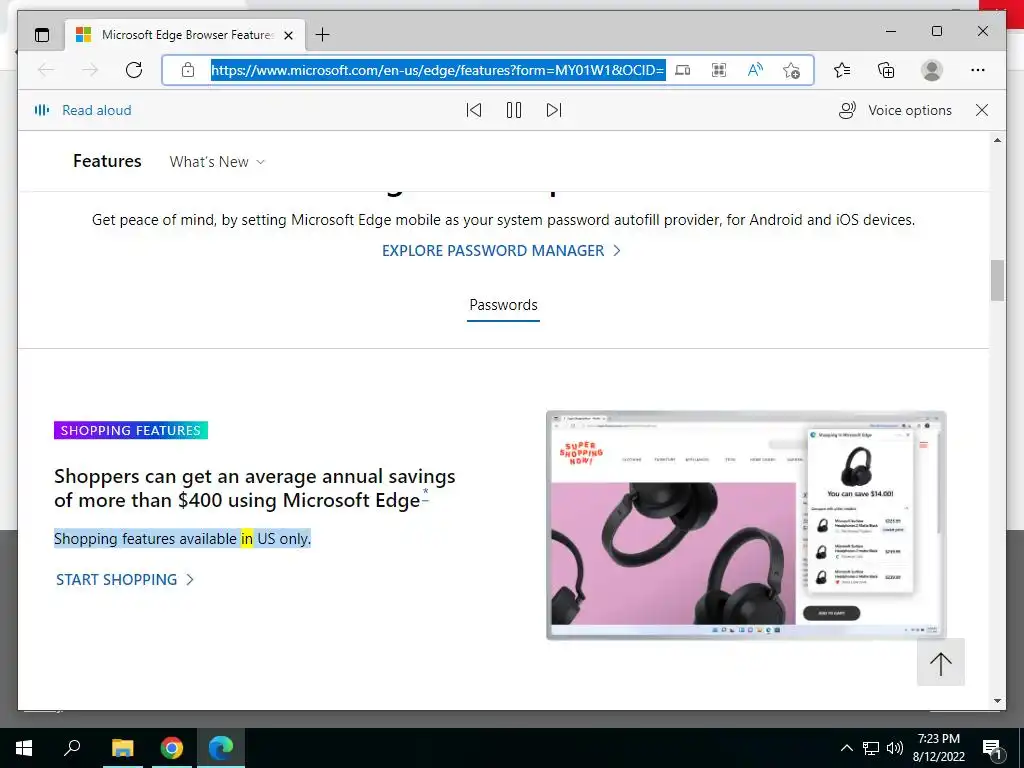The width and height of the screenshot is (1024, 768).
Task: Open the send-to-devices icon in address bar
Action: point(682,70)
